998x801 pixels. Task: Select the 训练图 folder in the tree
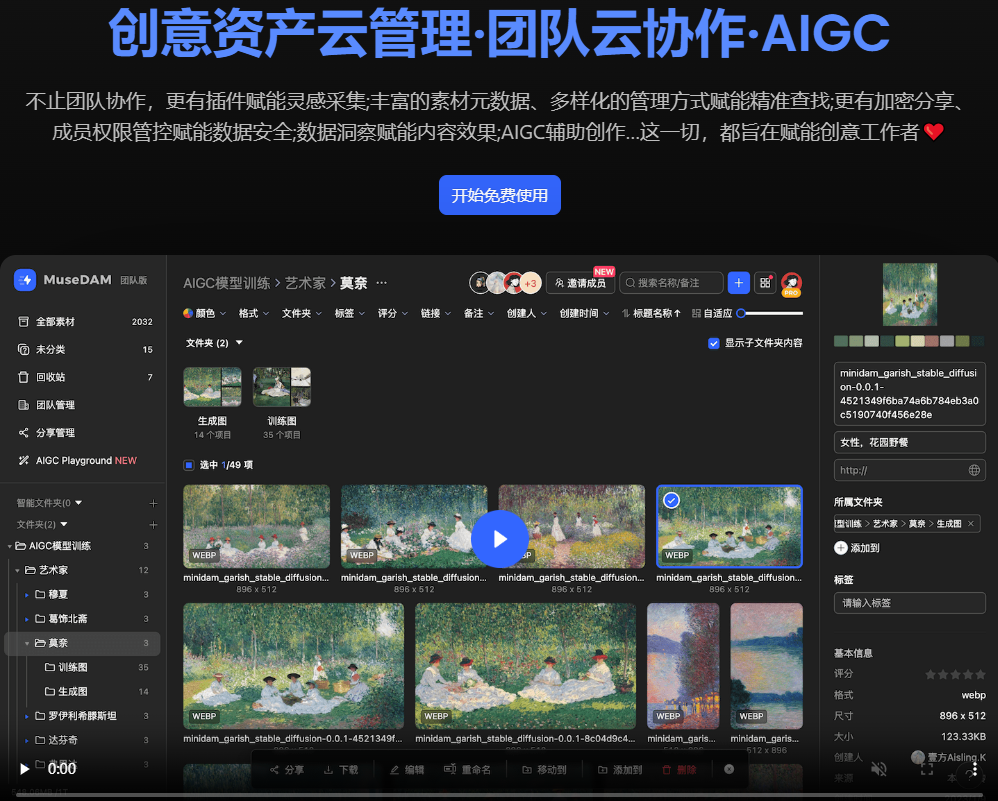coord(73,667)
